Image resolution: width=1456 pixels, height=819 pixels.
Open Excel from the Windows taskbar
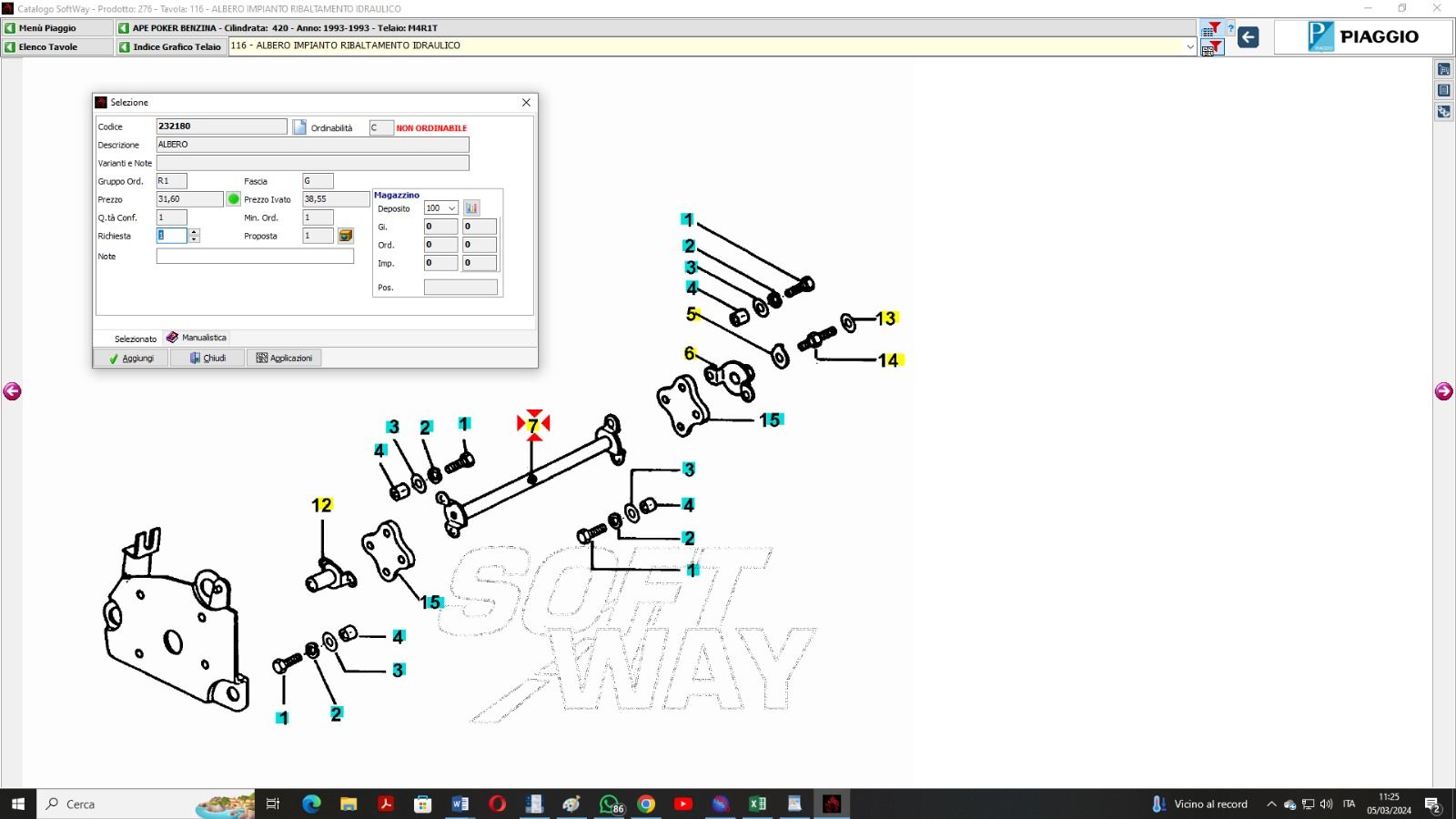[x=757, y=804]
